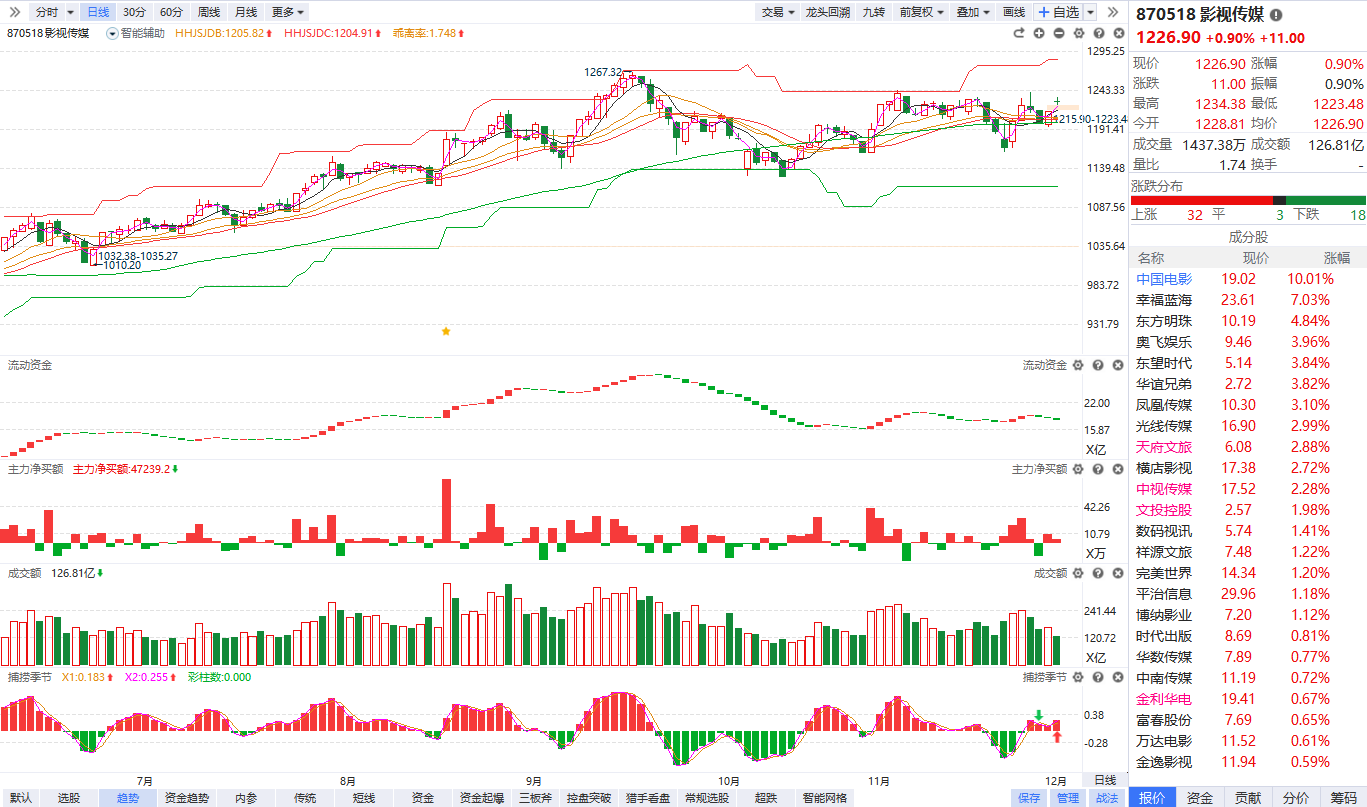Zoom out the main K-line chart
This screenshot has height=807, width=1367.
coord(1058,33)
